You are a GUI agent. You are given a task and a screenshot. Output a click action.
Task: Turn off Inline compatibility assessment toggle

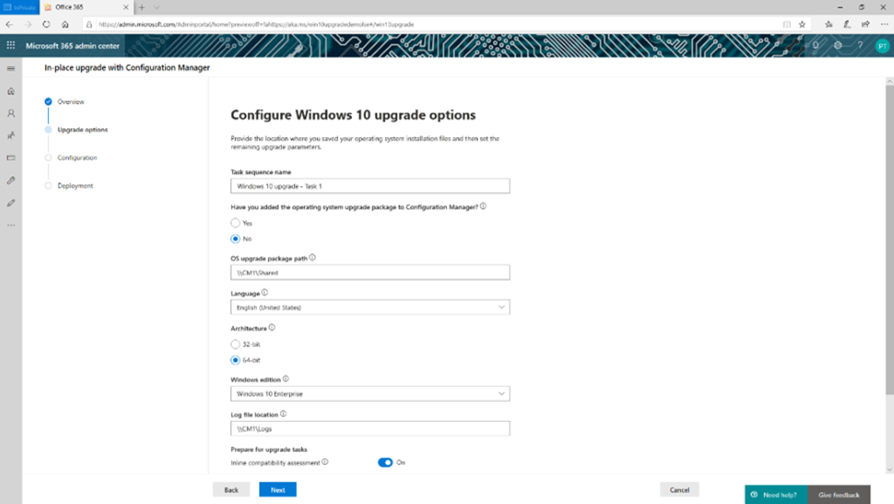pyautogui.click(x=385, y=462)
